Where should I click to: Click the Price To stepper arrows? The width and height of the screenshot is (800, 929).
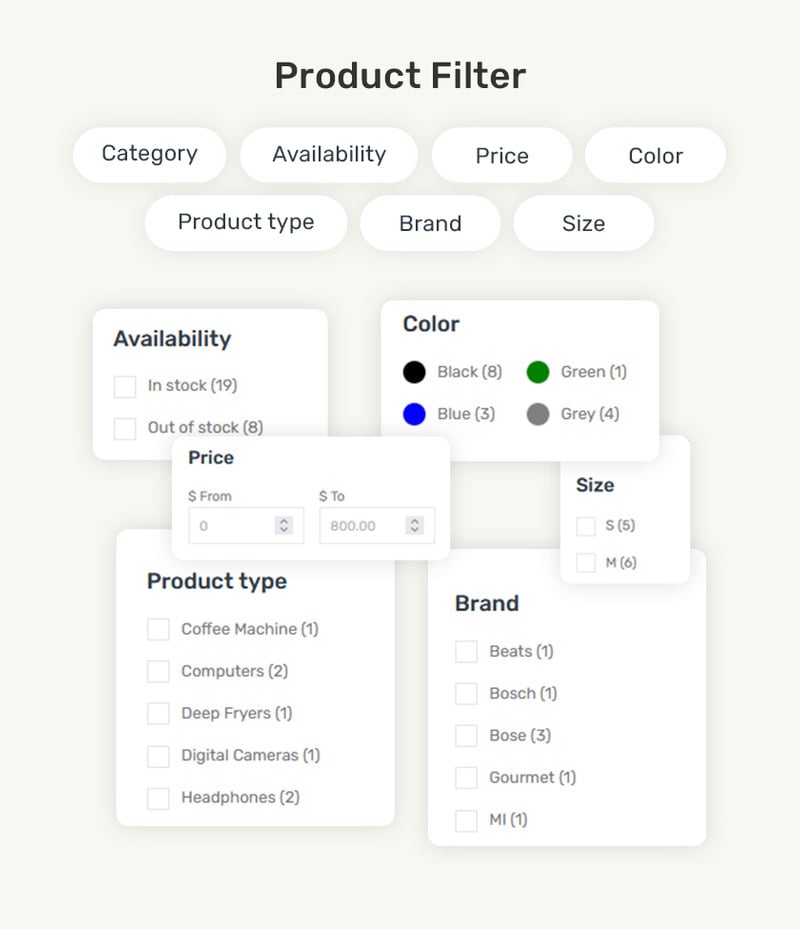(415, 525)
